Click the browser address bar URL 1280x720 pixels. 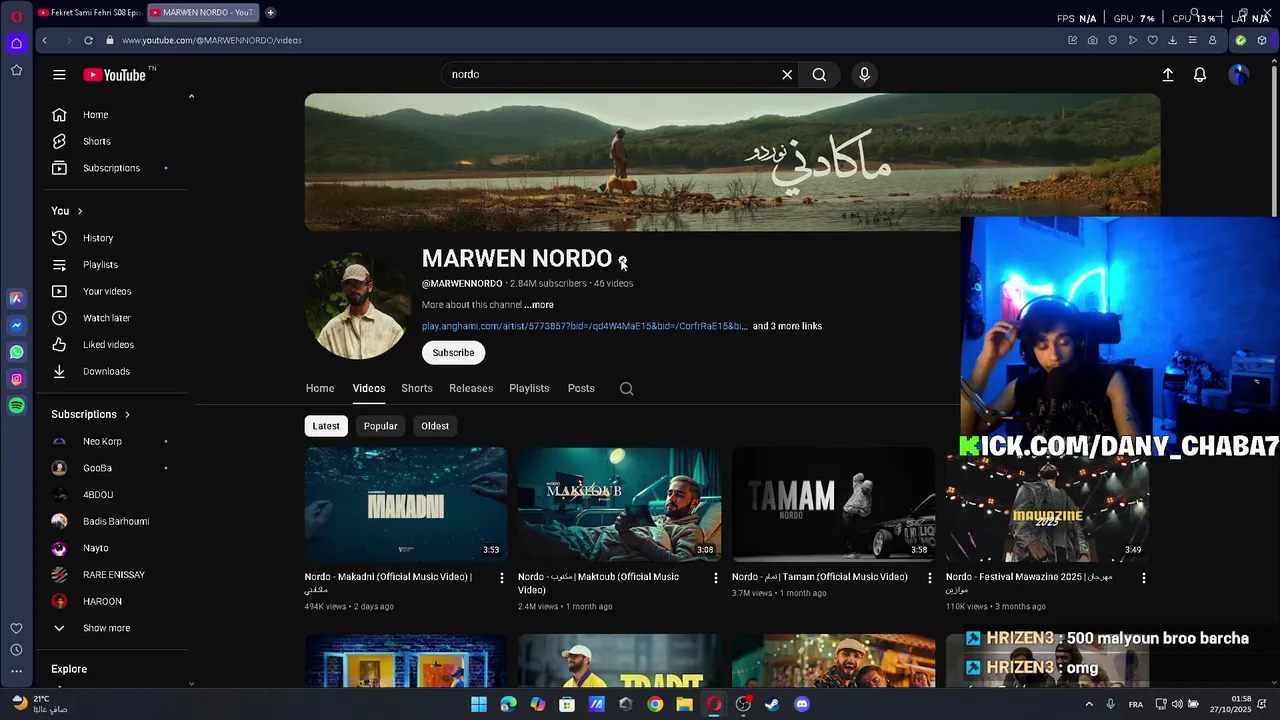point(211,40)
